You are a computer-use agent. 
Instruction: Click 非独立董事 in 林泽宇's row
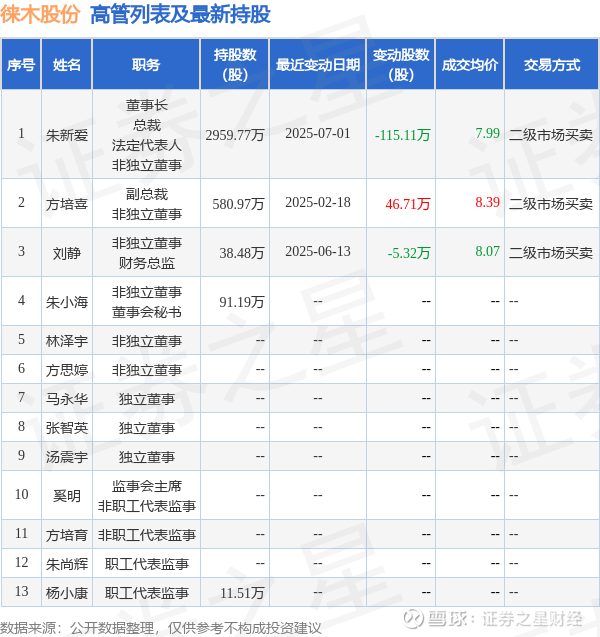[147, 341]
